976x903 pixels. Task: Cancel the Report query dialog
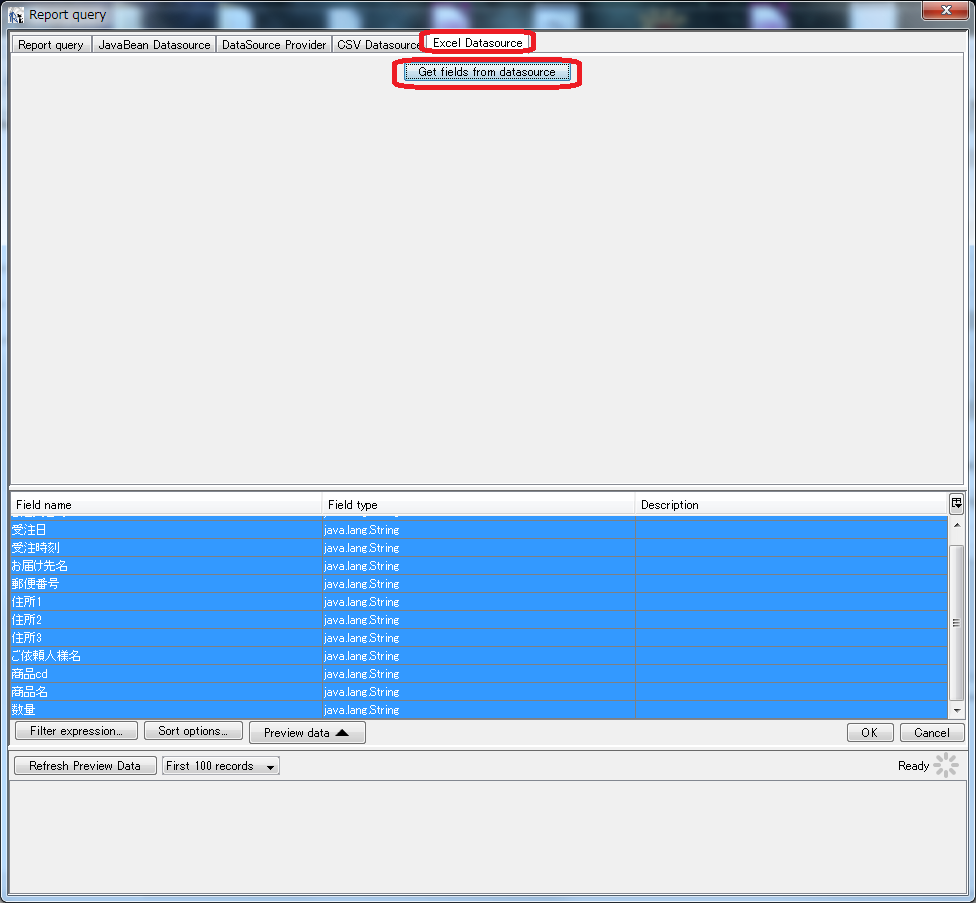[932, 732]
